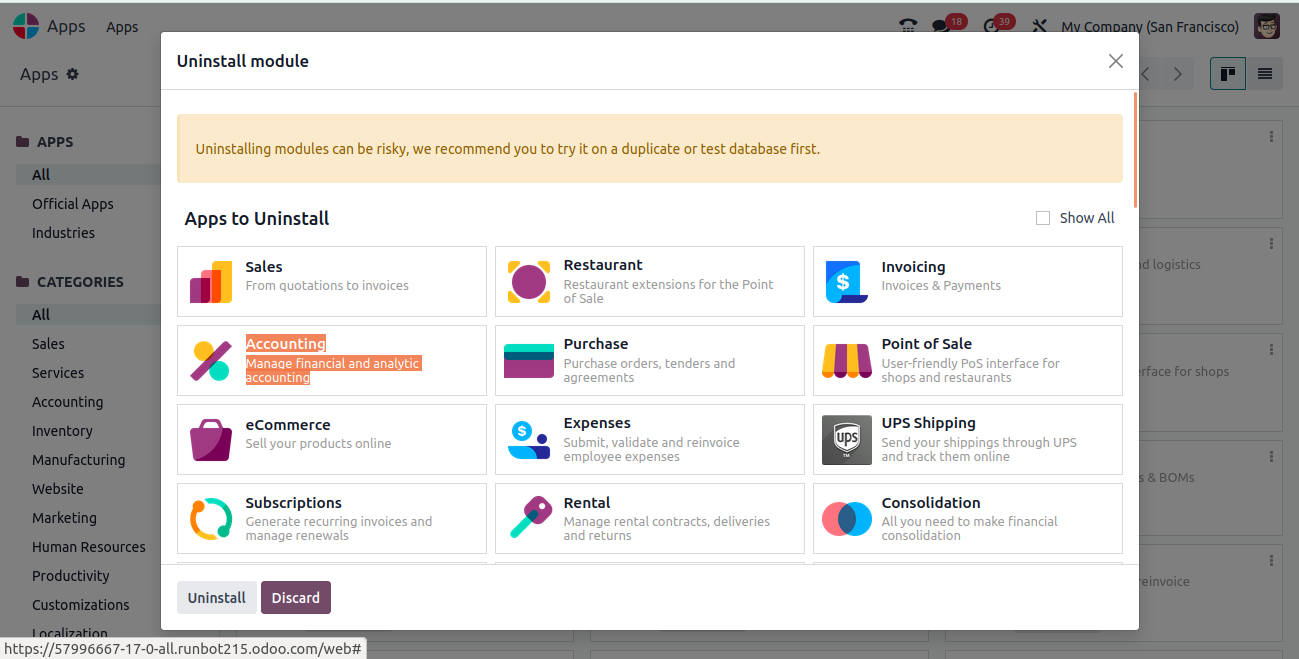Select the Productivity category filter
The image size is (1299, 659).
70,576
